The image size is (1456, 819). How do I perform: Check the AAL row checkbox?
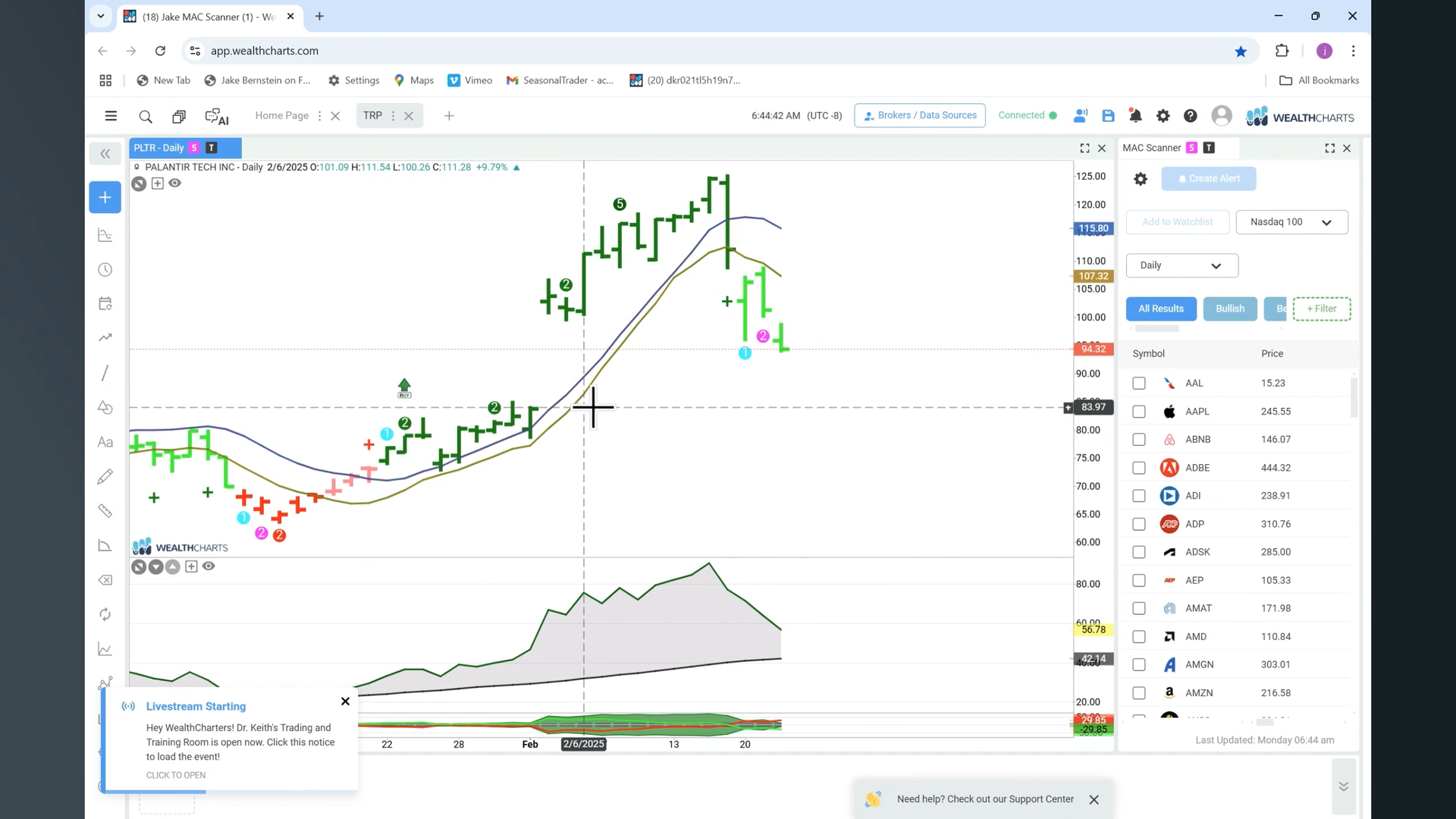click(x=1139, y=384)
